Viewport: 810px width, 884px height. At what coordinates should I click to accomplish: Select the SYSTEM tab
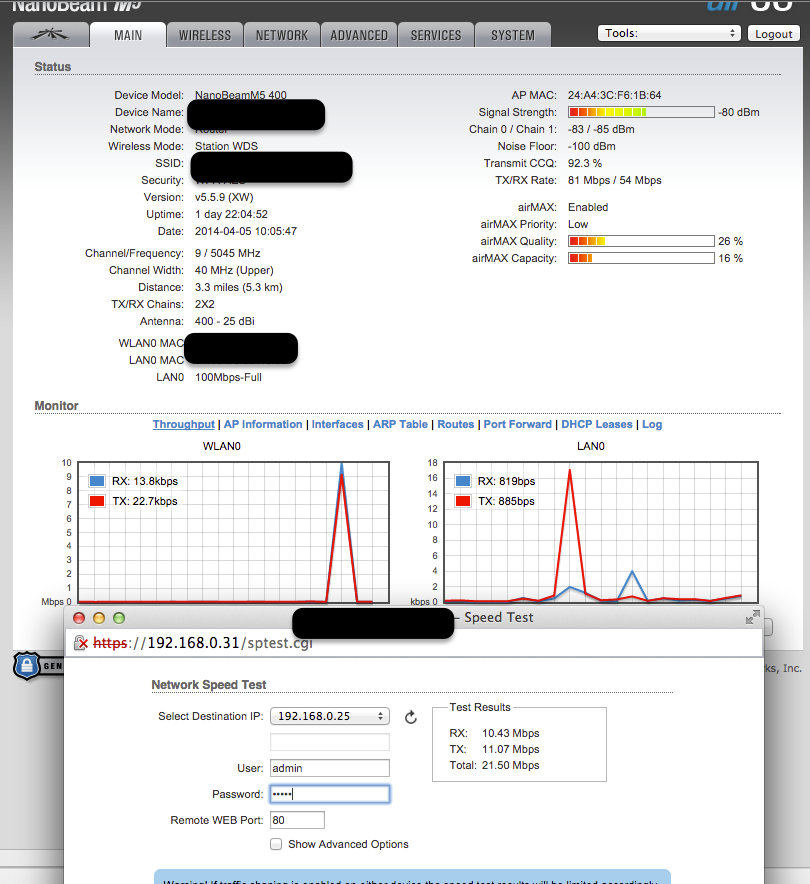click(x=512, y=35)
